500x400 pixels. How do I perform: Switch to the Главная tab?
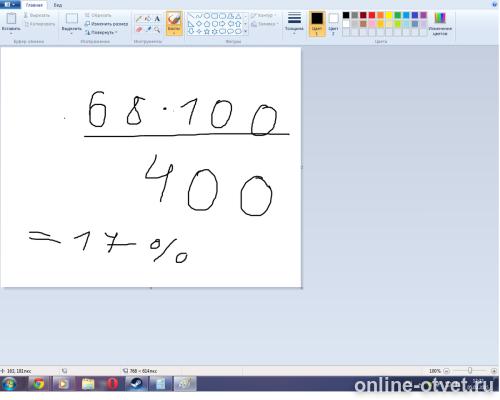(34, 5)
